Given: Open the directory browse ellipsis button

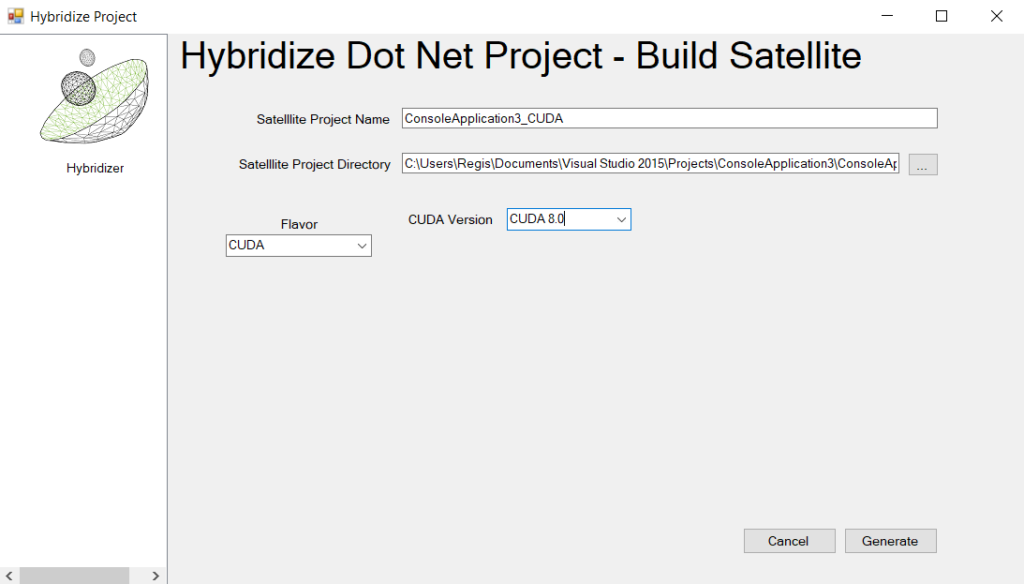Looking at the screenshot, I should (x=922, y=165).
